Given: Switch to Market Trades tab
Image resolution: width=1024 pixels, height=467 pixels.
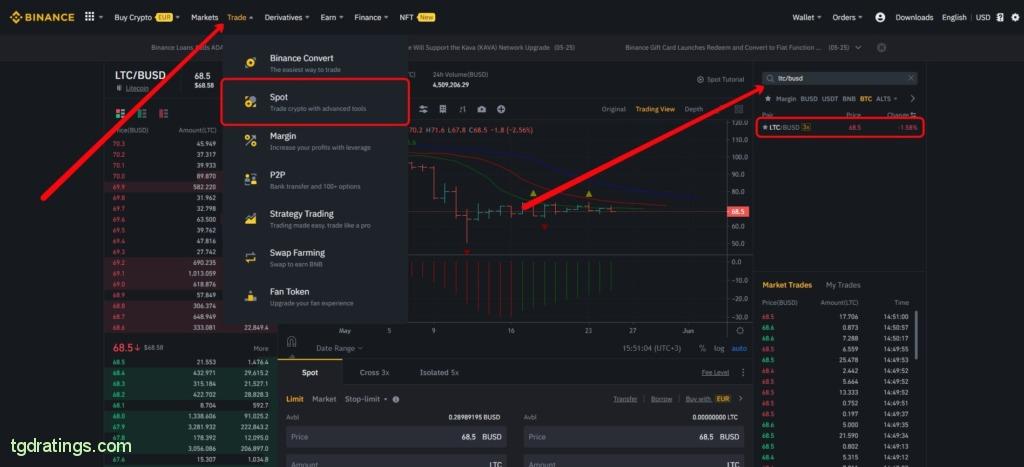Looking at the screenshot, I should click(787, 285).
